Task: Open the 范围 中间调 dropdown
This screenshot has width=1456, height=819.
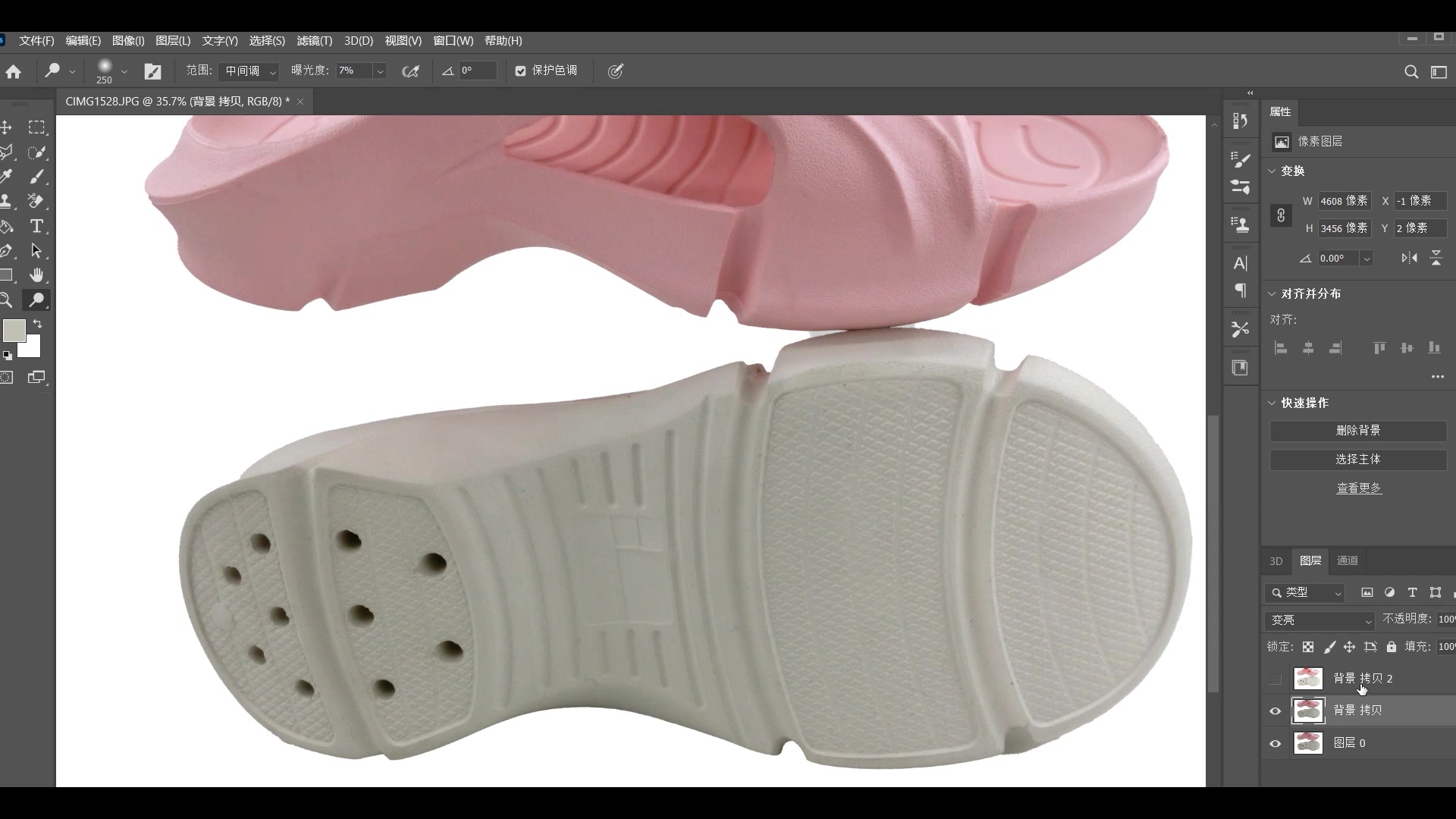Action: click(249, 71)
